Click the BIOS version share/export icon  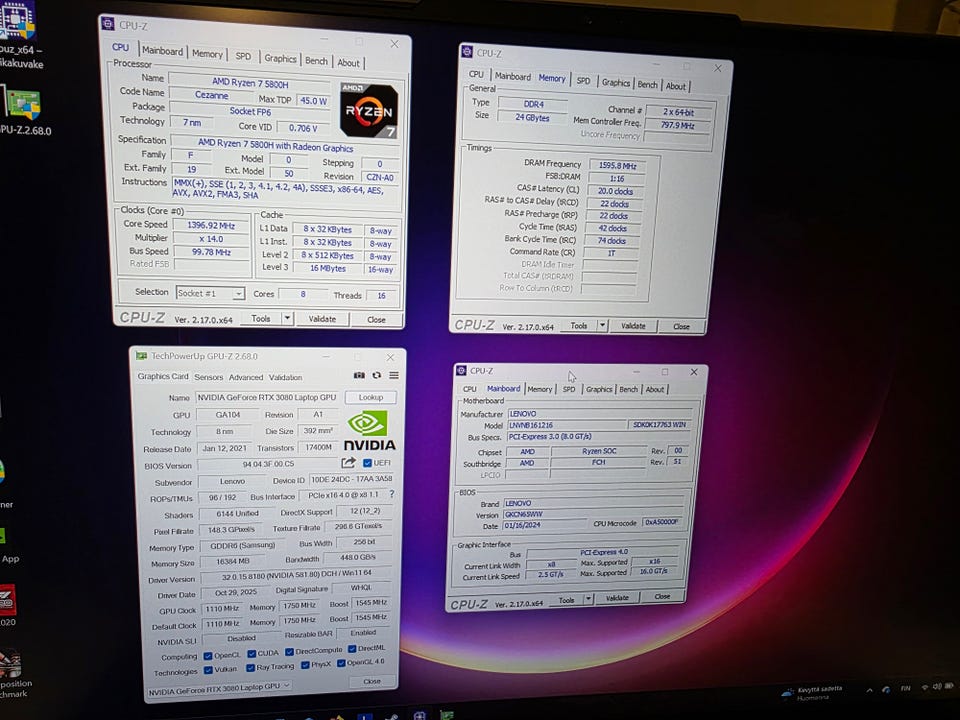(x=348, y=463)
